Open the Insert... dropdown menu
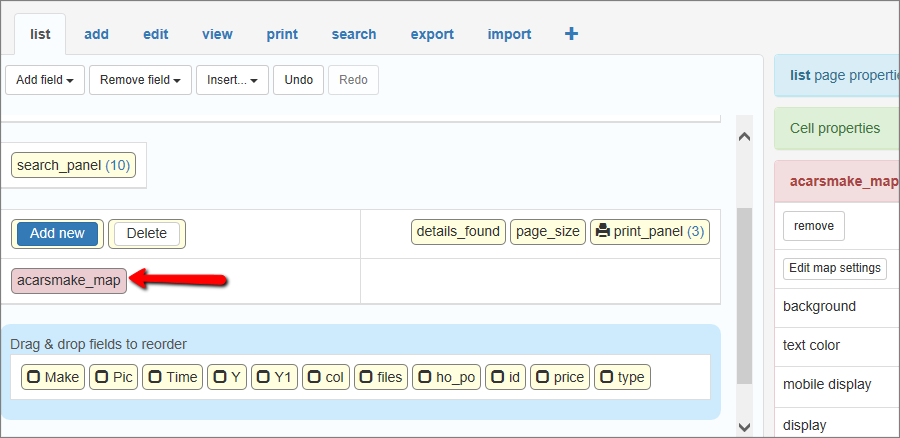Viewport: 900px width, 438px height. point(232,80)
